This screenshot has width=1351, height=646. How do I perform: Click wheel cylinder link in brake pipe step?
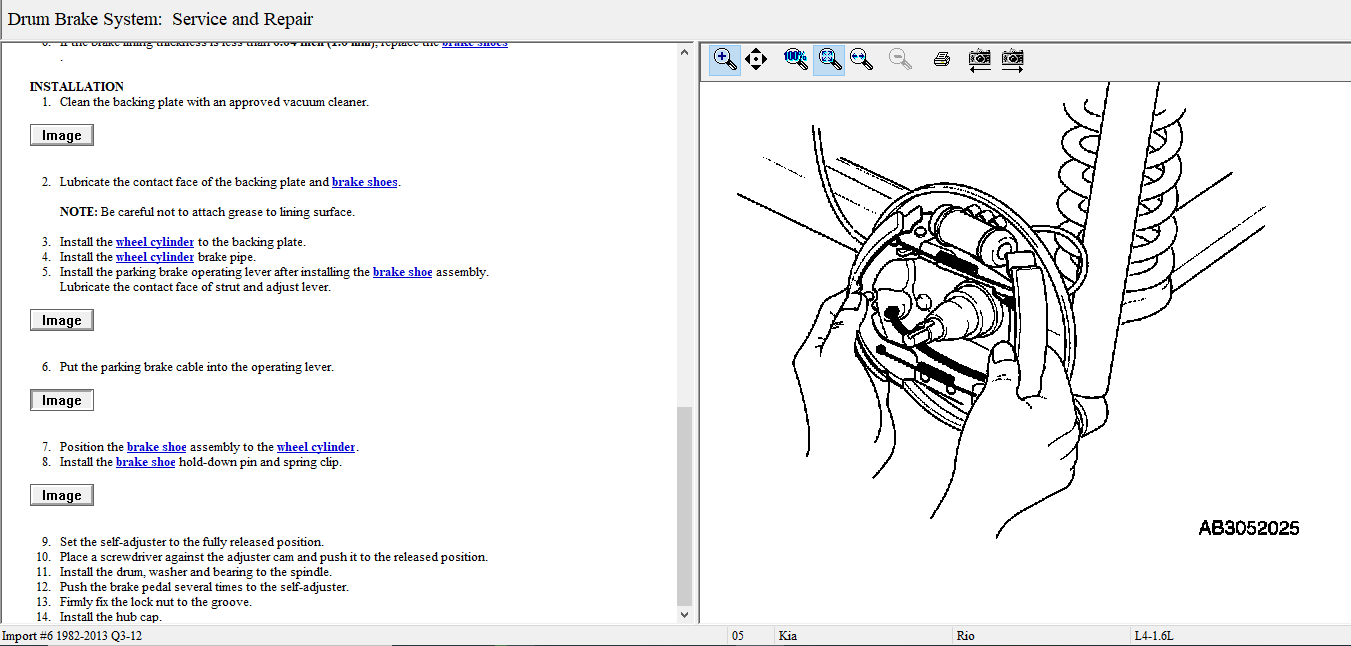pos(155,257)
